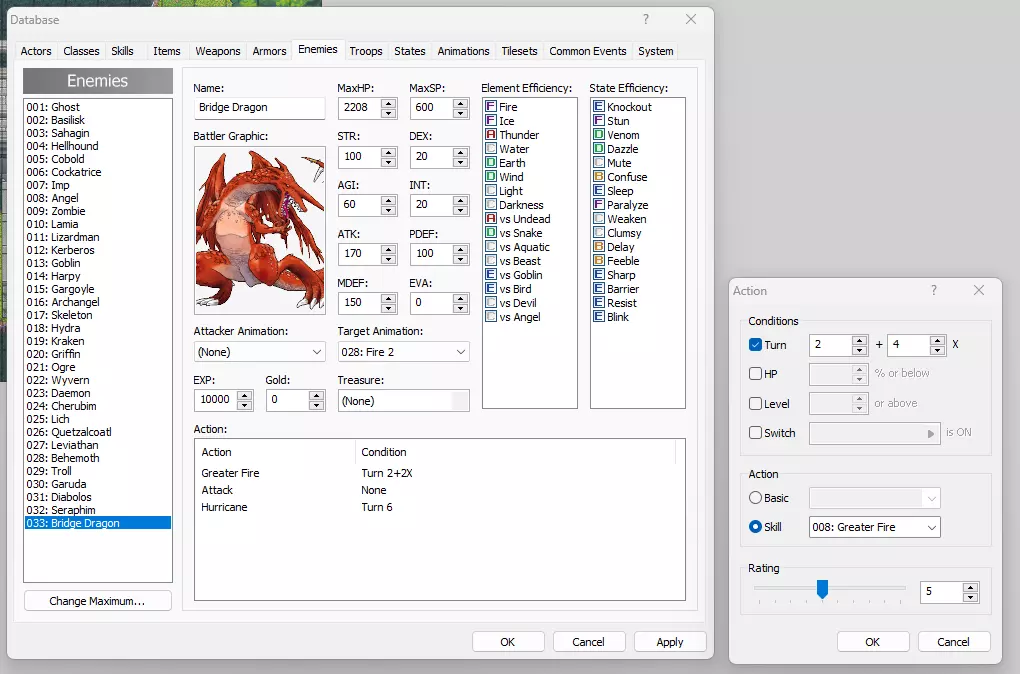The height and width of the screenshot is (674, 1020).
Task: Click the Rating slider handle
Action: point(822,590)
